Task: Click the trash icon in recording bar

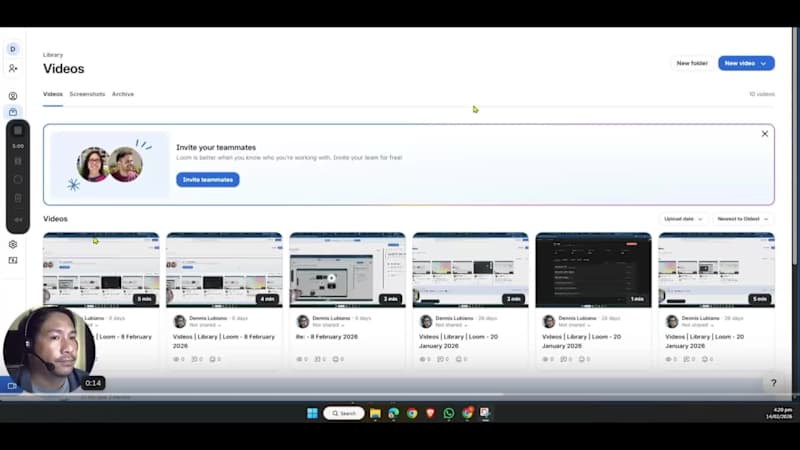Action: click(18, 198)
